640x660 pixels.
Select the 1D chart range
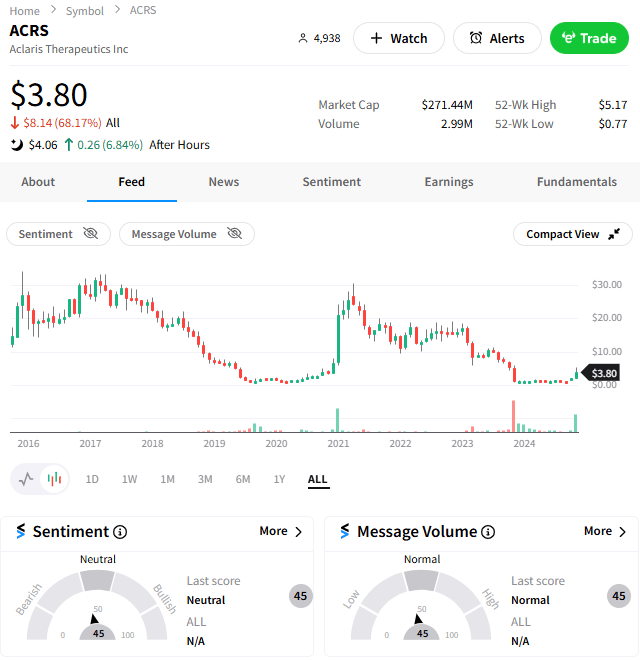pos(92,479)
